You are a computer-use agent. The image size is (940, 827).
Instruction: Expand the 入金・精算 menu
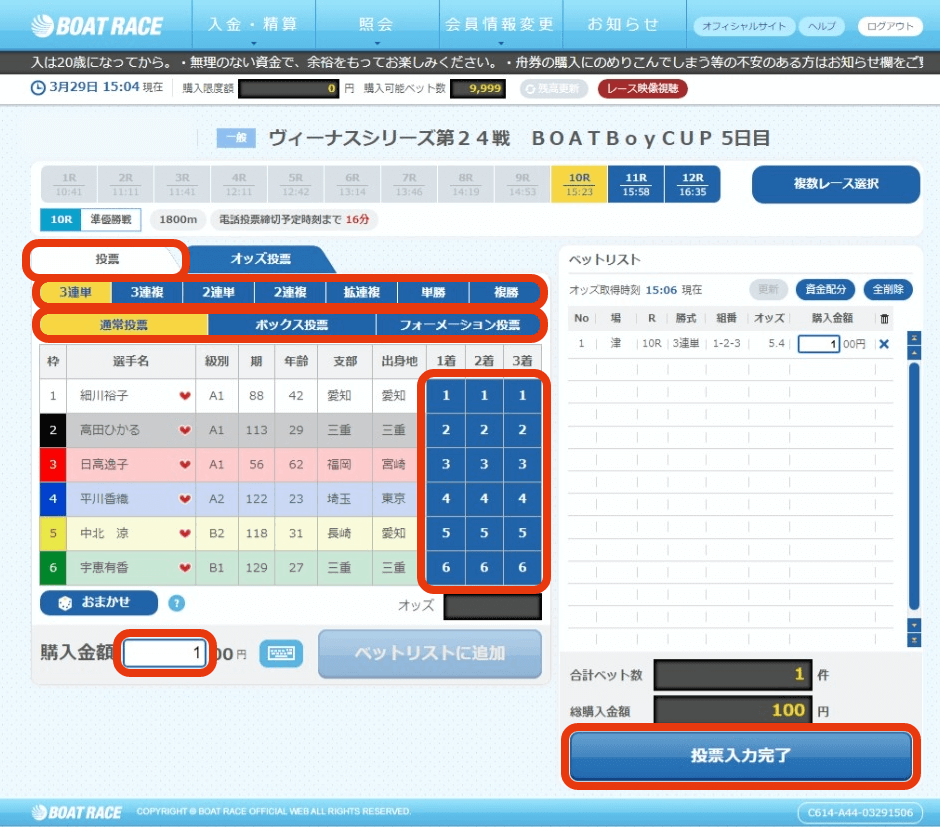pyautogui.click(x=254, y=25)
